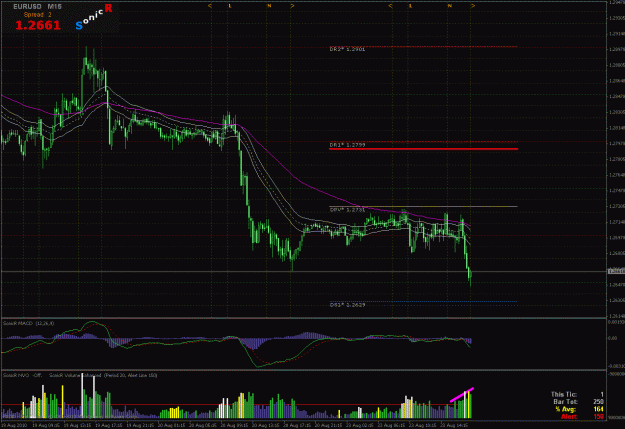Image resolution: width=625 pixels, height=429 pixels.
Task: Click the 20 Aug 21:15 time label
Action: coord(329,425)
